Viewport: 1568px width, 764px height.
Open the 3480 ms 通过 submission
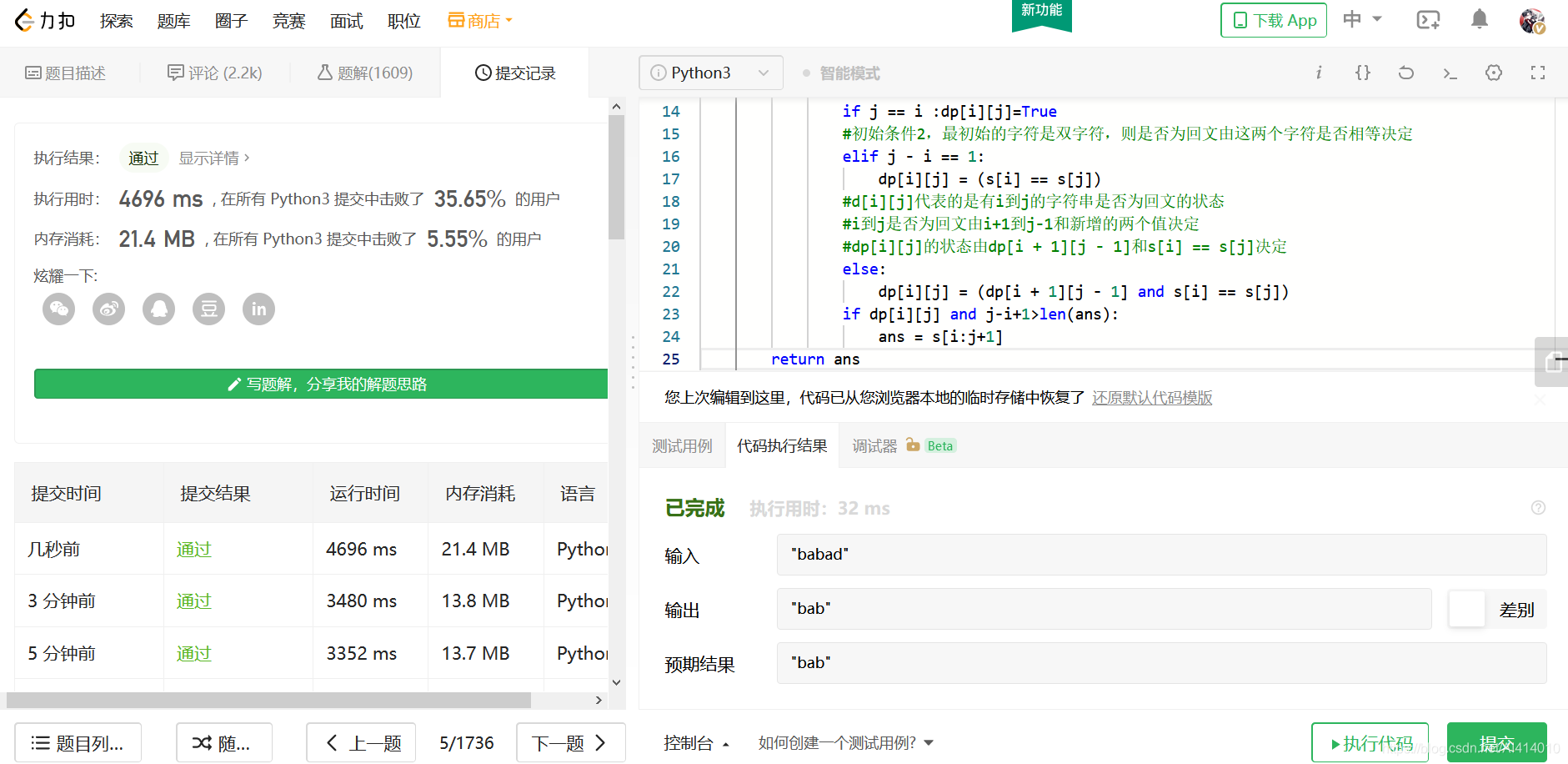194,601
